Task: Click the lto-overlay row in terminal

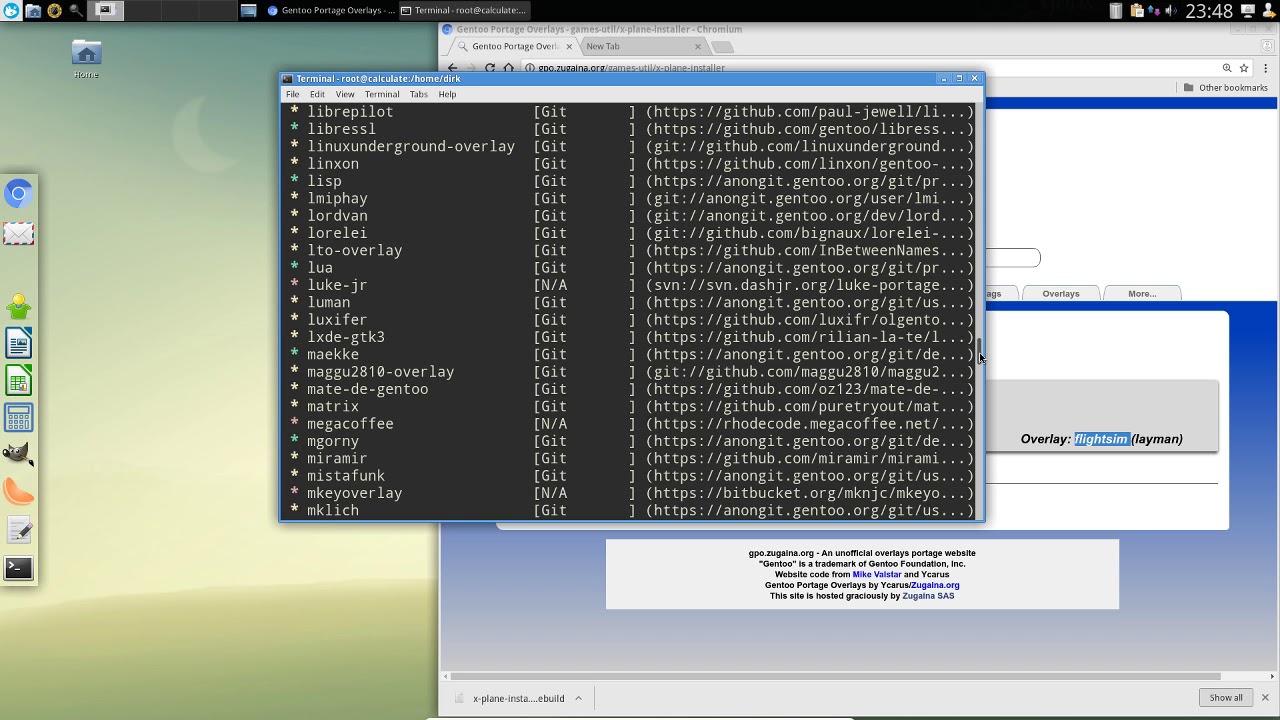Action: (x=631, y=250)
